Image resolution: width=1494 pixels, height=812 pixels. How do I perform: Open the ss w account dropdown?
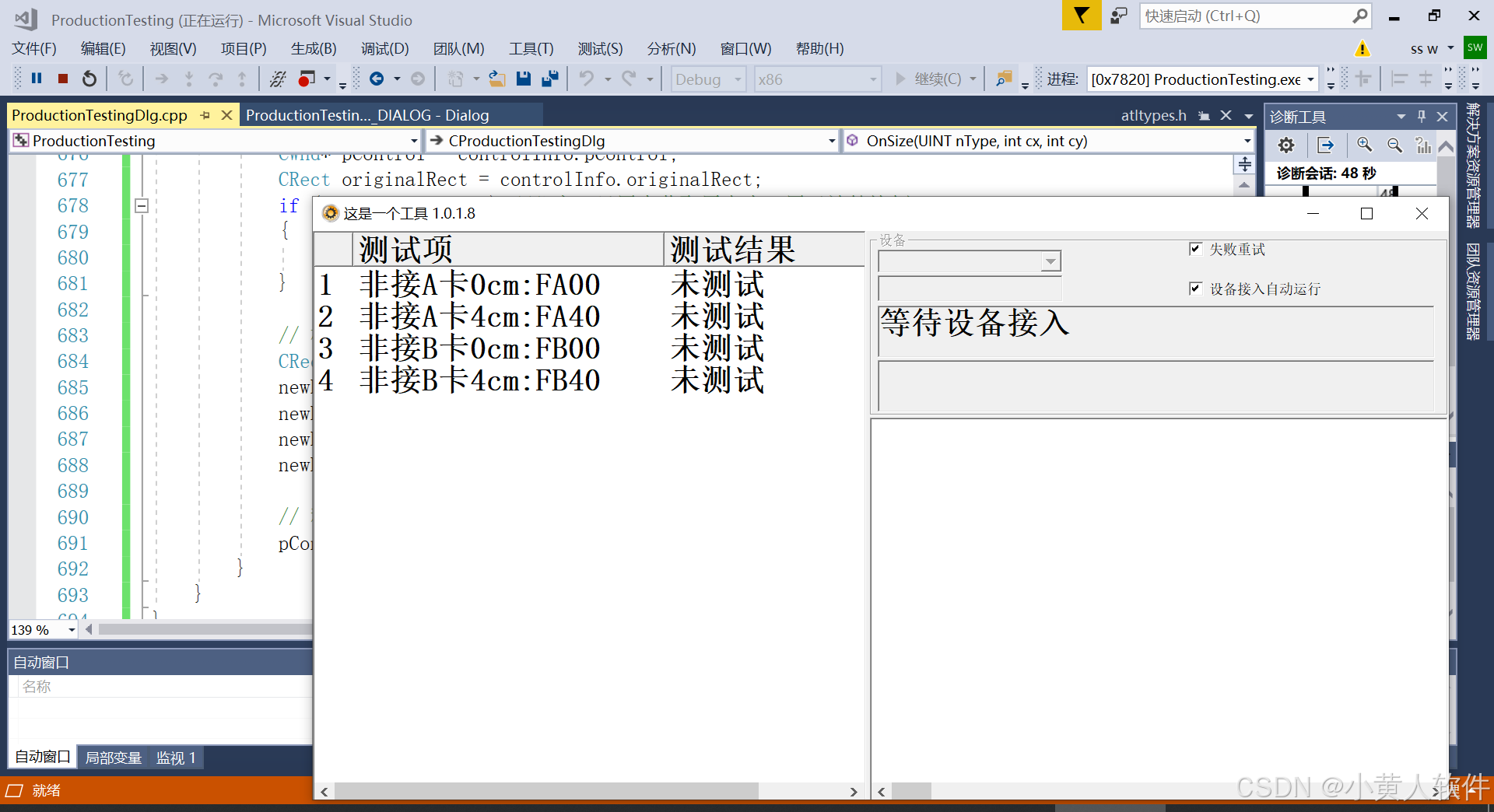click(1450, 48)
